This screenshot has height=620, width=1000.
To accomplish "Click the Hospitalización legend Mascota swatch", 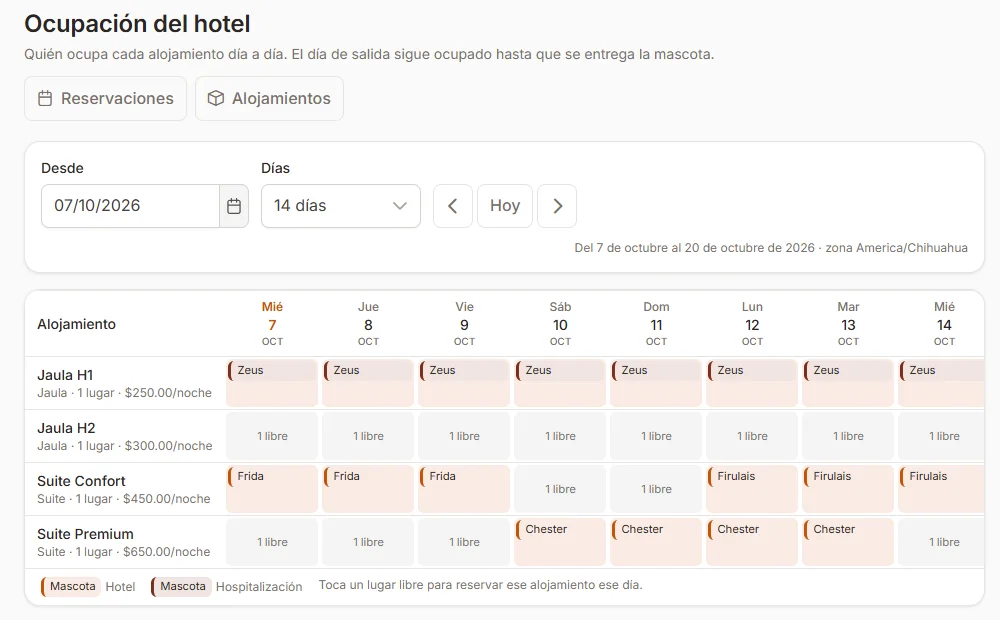I will coord(181,586).
